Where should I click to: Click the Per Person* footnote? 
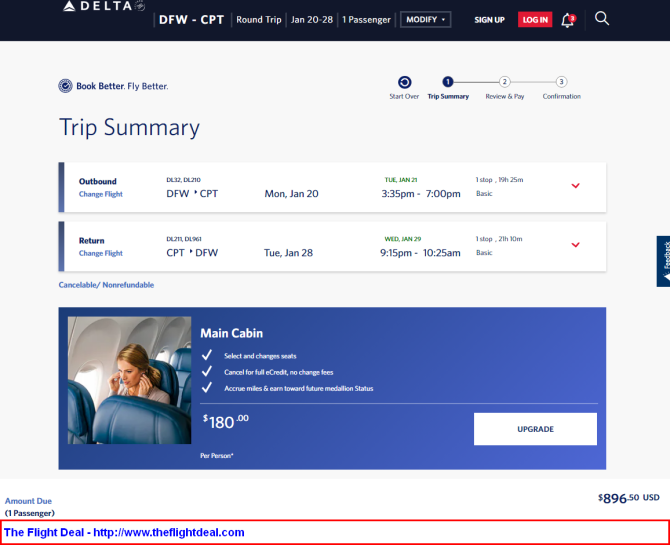click(x=217, y=456)
